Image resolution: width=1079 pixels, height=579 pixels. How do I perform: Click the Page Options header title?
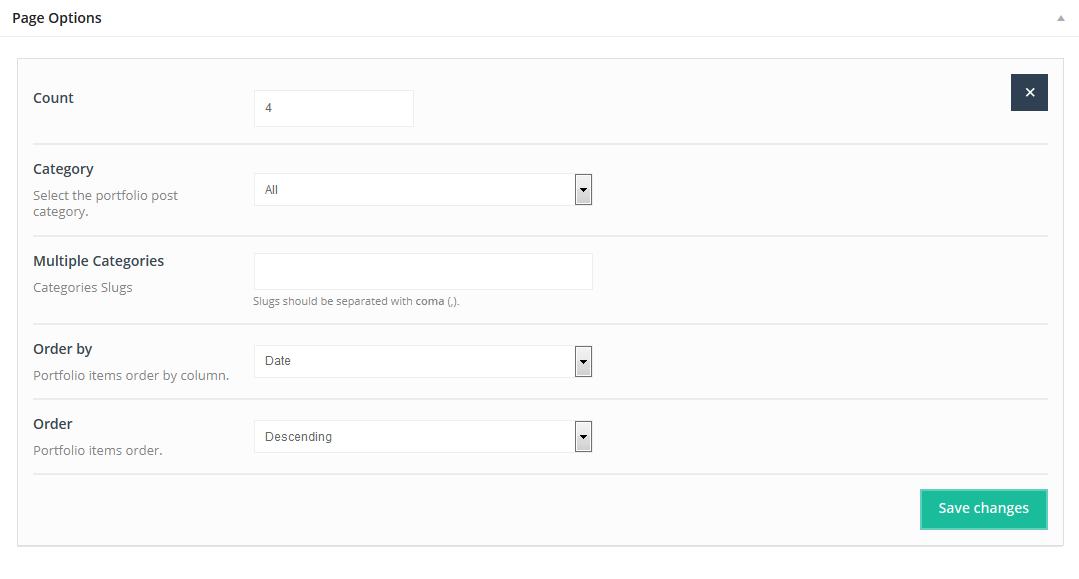(57, 18)
